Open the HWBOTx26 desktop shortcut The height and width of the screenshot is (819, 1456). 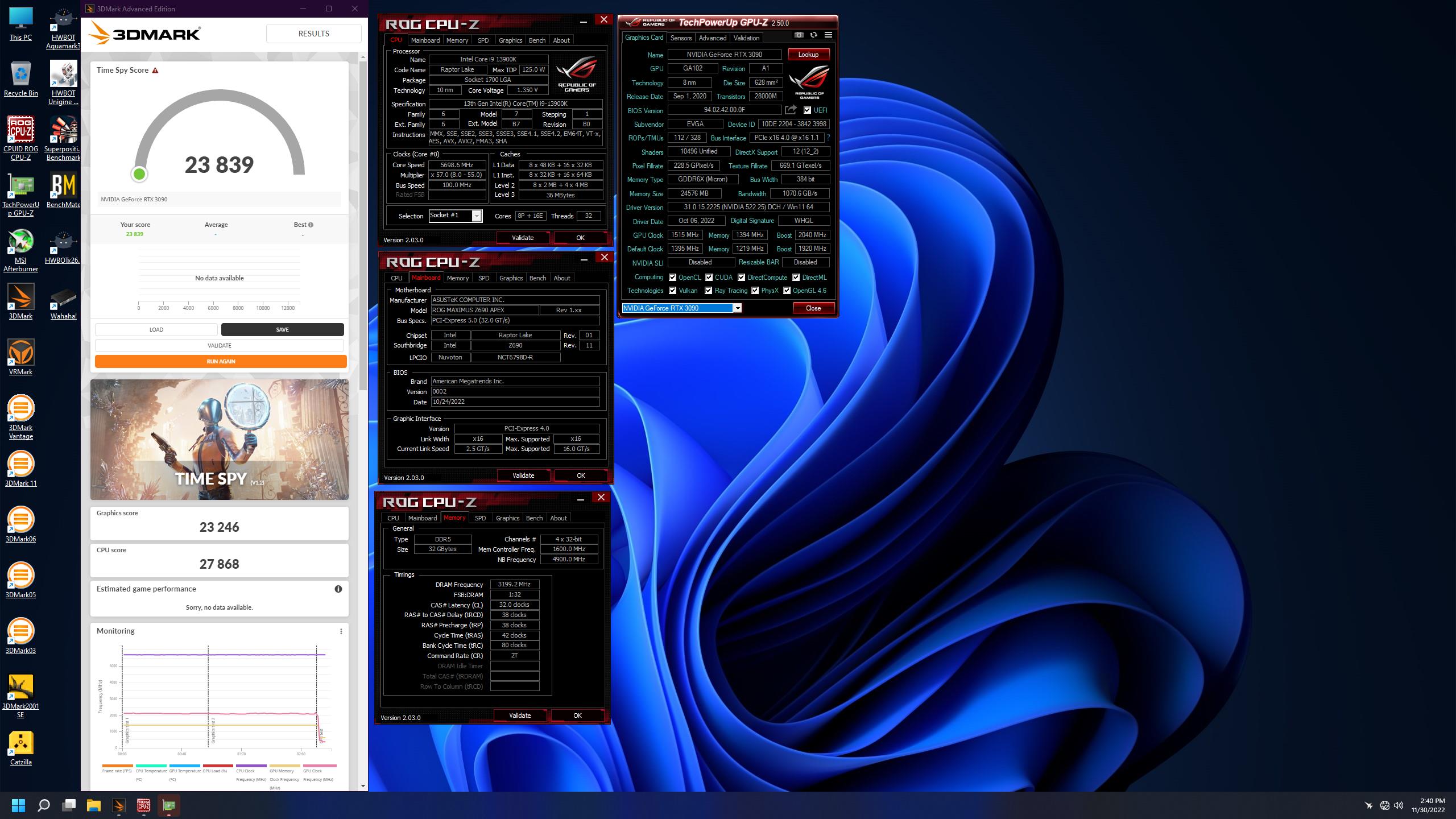[x=63, y=246]
